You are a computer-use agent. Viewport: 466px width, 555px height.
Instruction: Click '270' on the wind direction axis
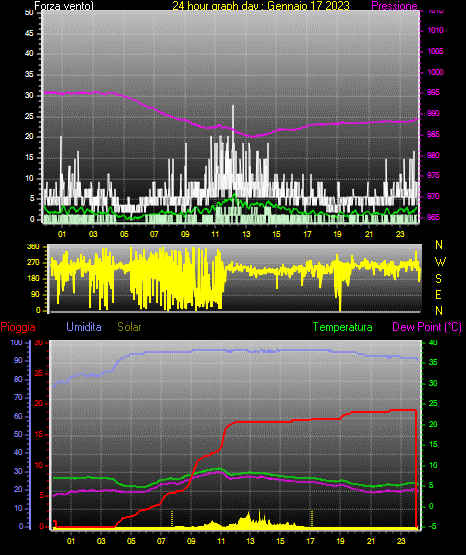coord(33,263)
